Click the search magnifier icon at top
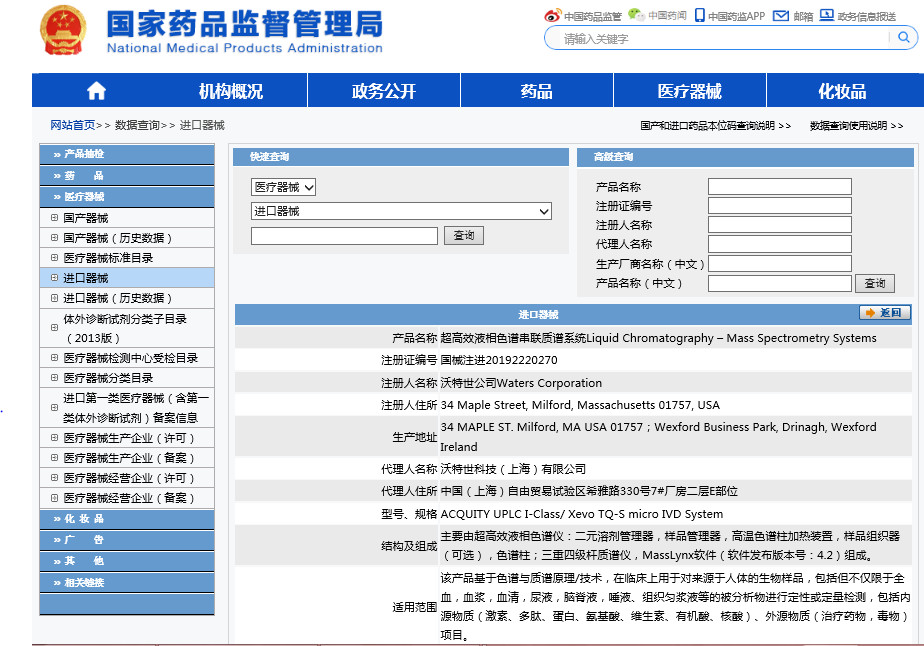Screen dimensions: 924x646 [904, 38]
